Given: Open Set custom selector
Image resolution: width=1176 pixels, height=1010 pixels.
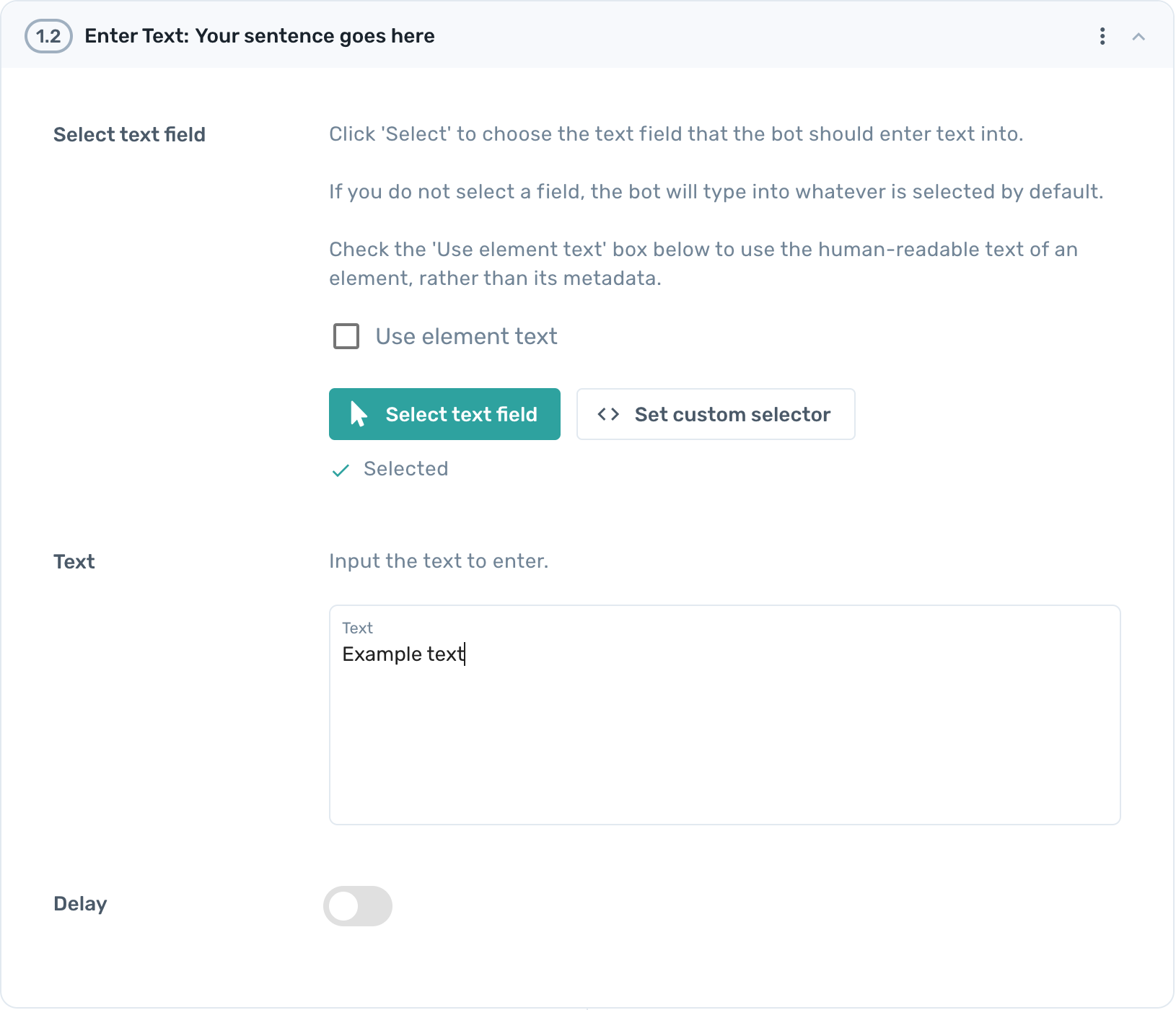Looking at the screenshot, I should pyautogui.click(x=715, y=413).
